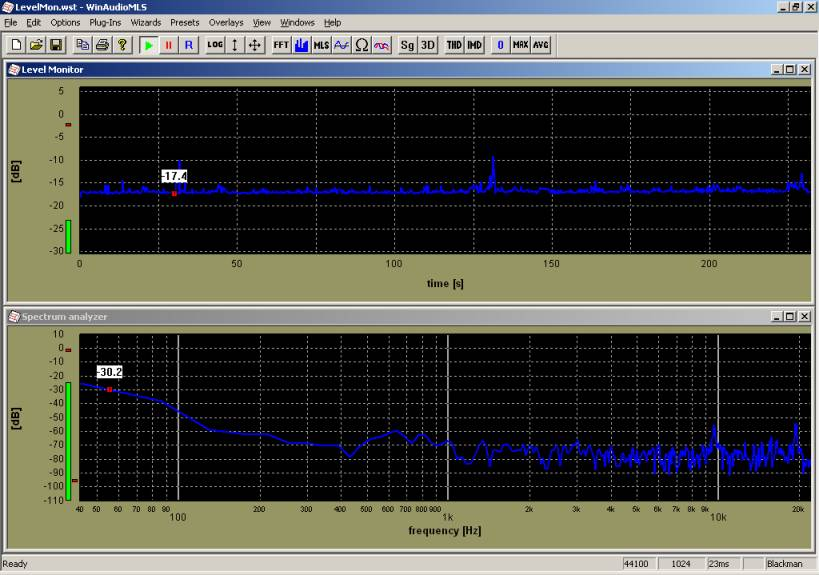The image size is (819, 575).
Task: Select the FFT analysis icon
Action: pyautogui.click(x=281, y=45)
